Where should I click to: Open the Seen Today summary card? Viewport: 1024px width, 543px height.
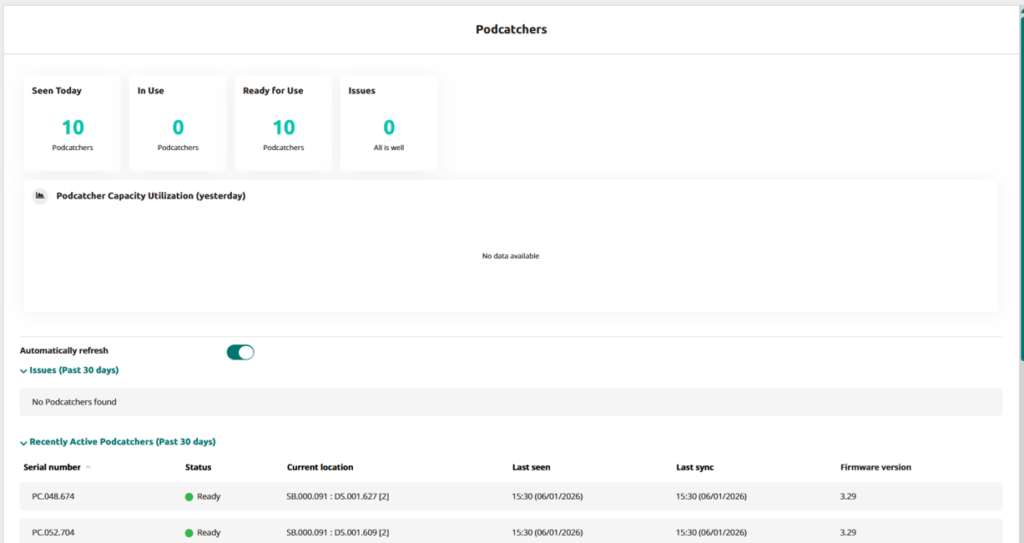[x=72, y=122]
